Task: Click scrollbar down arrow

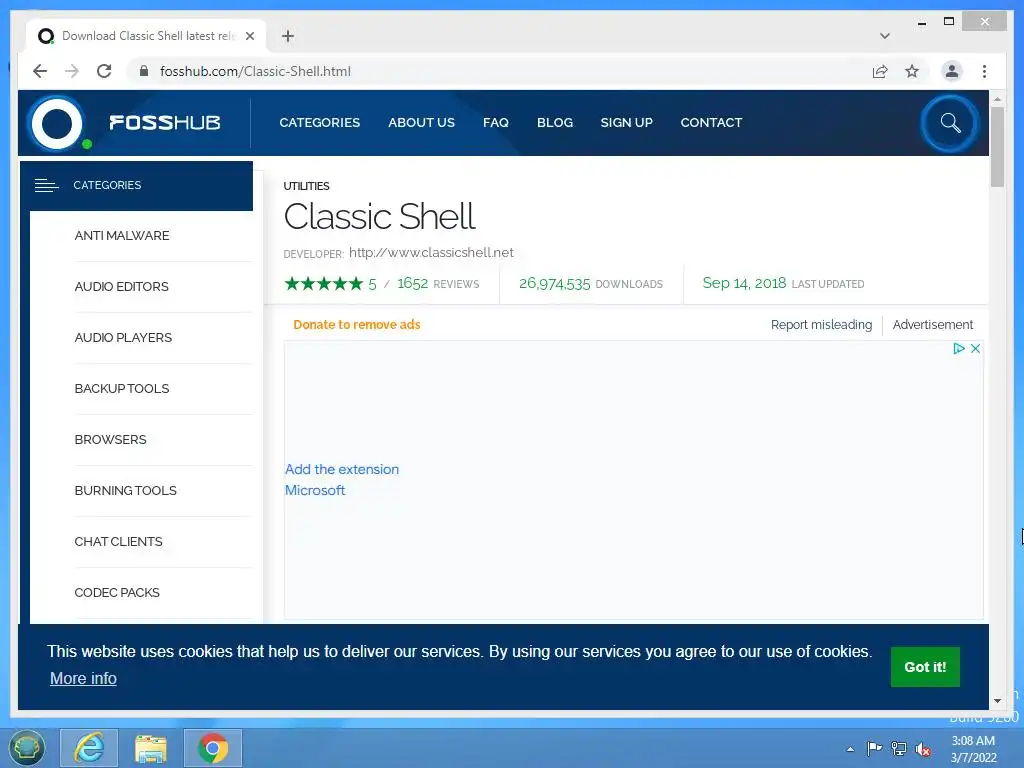Action: click(x=997, y=701)
